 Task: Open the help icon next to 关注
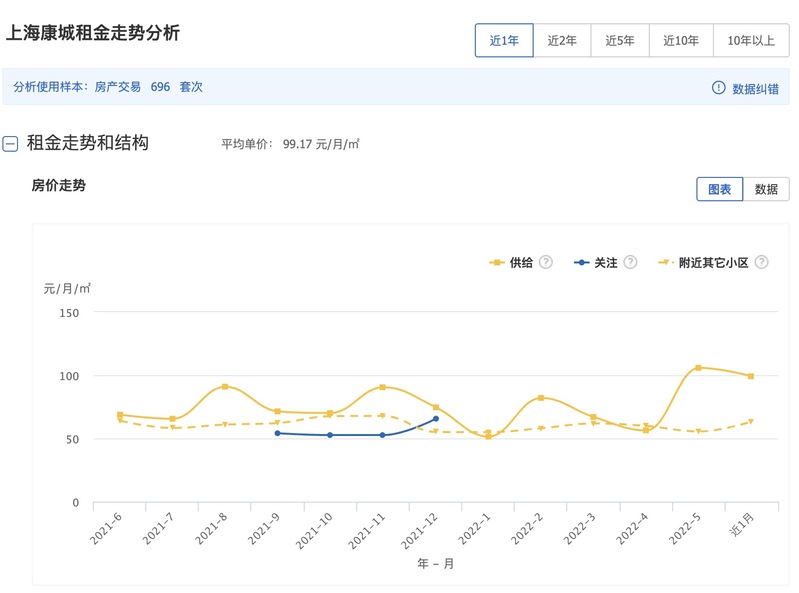pos(630,262)
